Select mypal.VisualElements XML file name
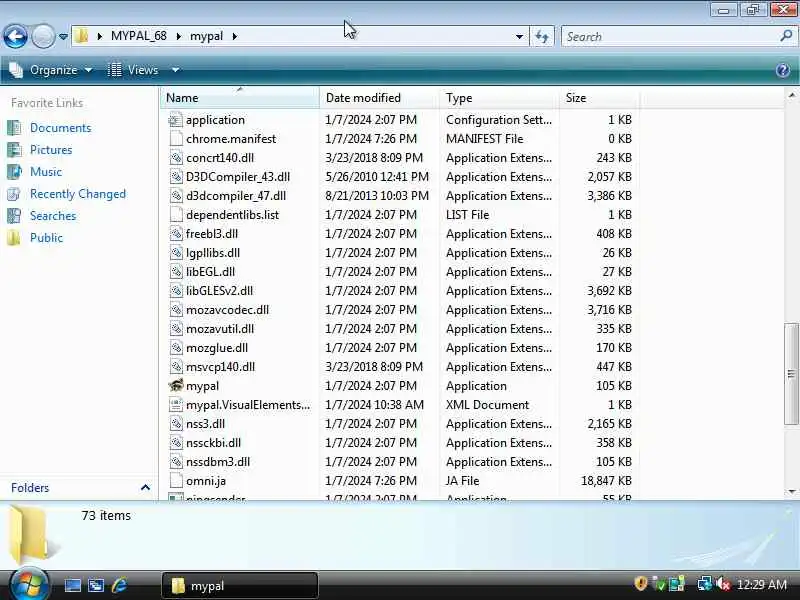The image size is (800, 600). click(x=248, y=405)
